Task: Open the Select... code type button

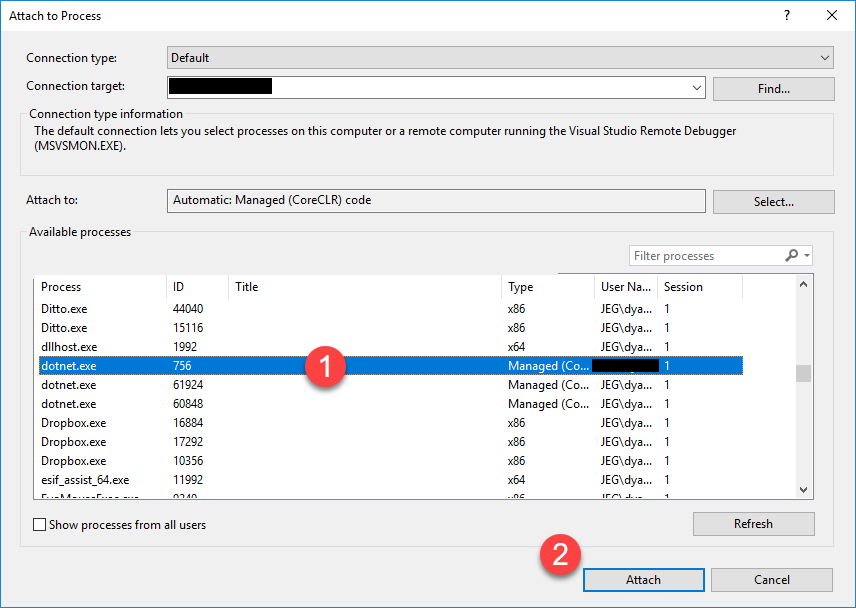Action: (773, 202)
